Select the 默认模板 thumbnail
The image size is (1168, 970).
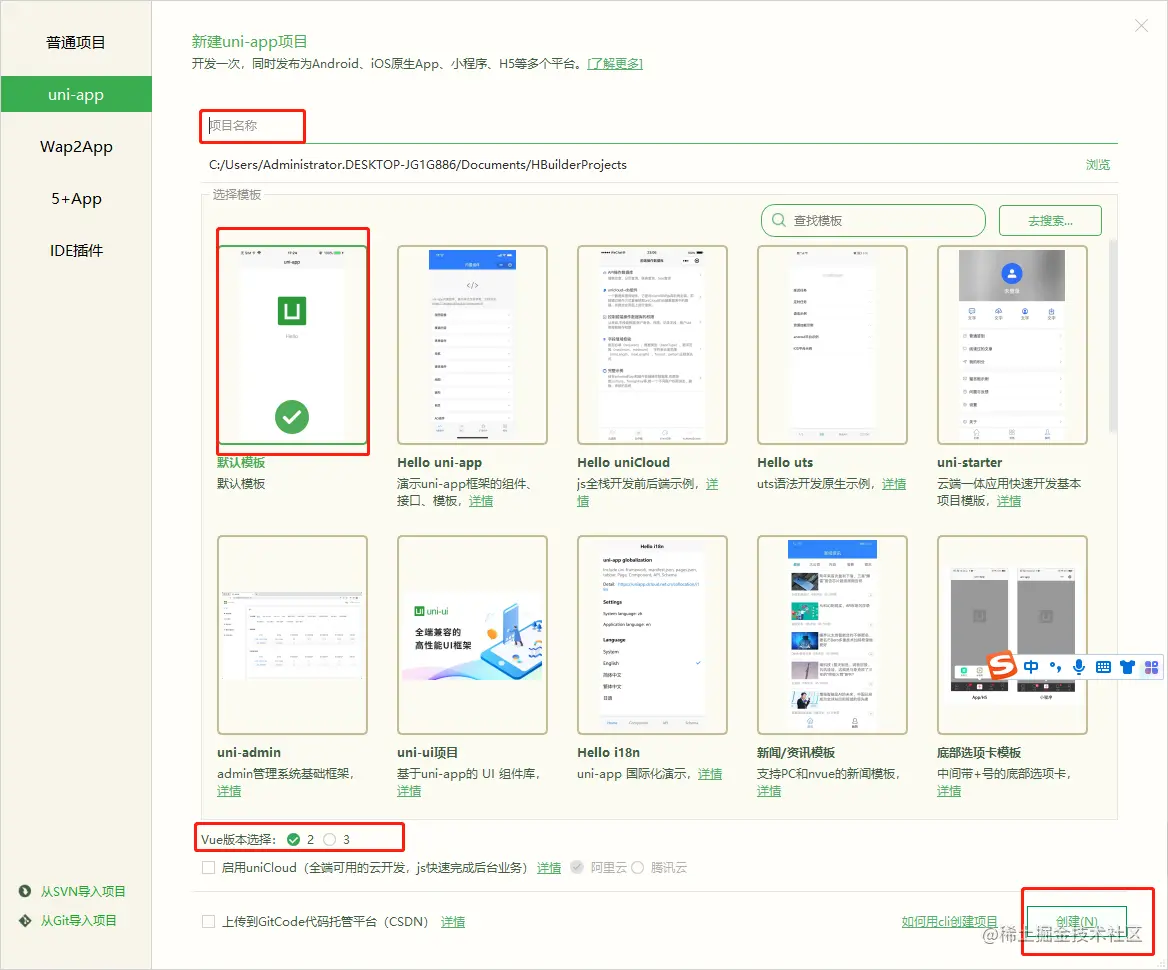point(292,345)
